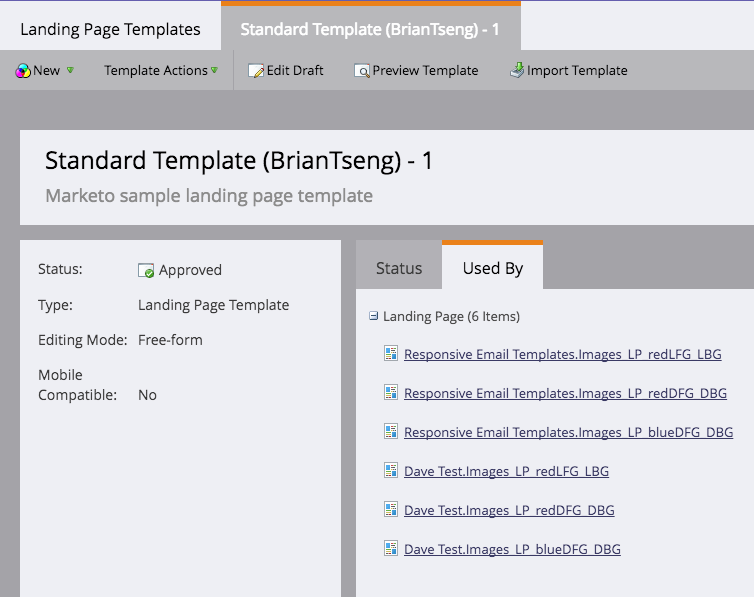Open the Template Actions dropdown menu
Screen dimensions: 754x597
161,71
